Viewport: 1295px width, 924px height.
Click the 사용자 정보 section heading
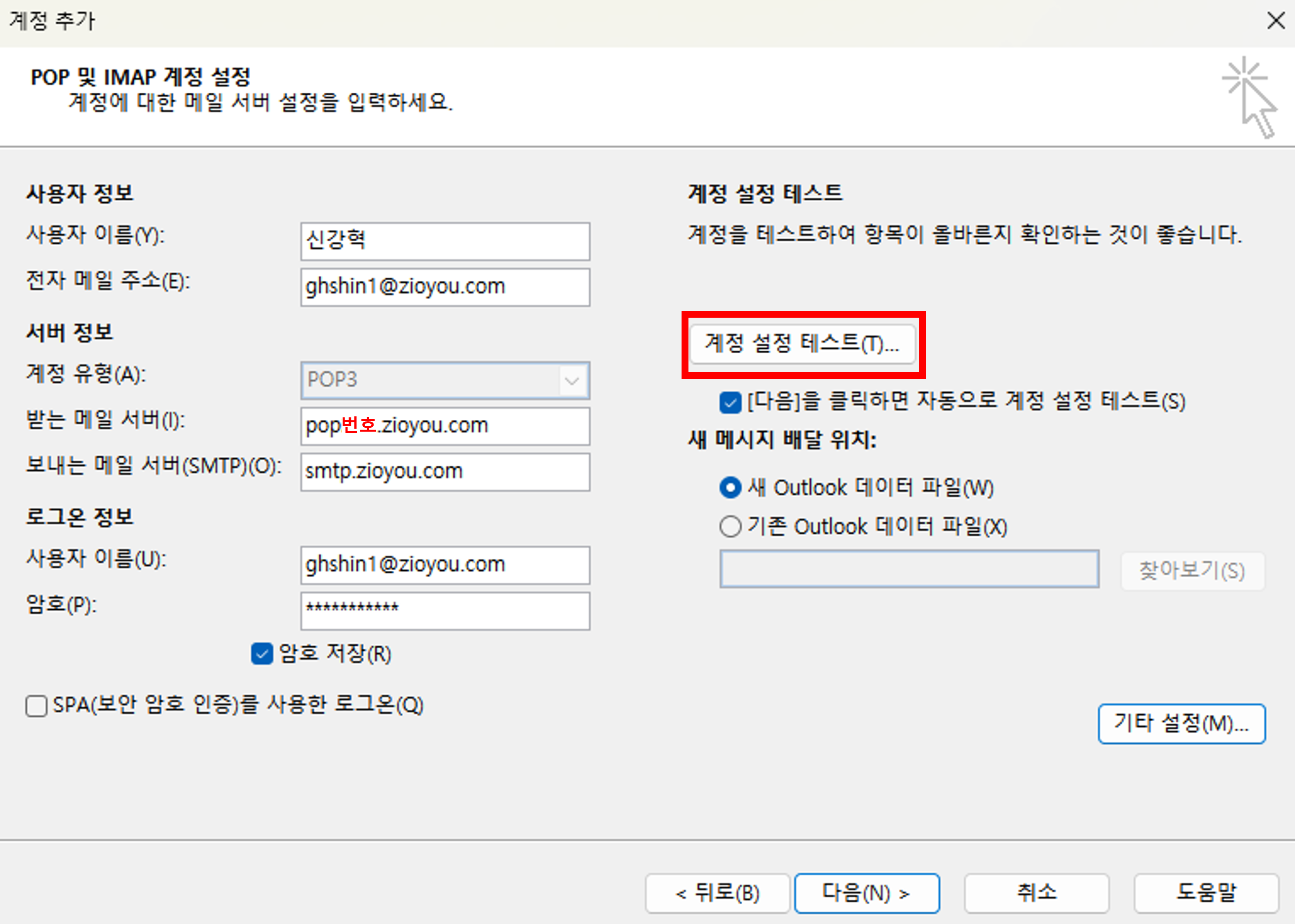(79, 193)
